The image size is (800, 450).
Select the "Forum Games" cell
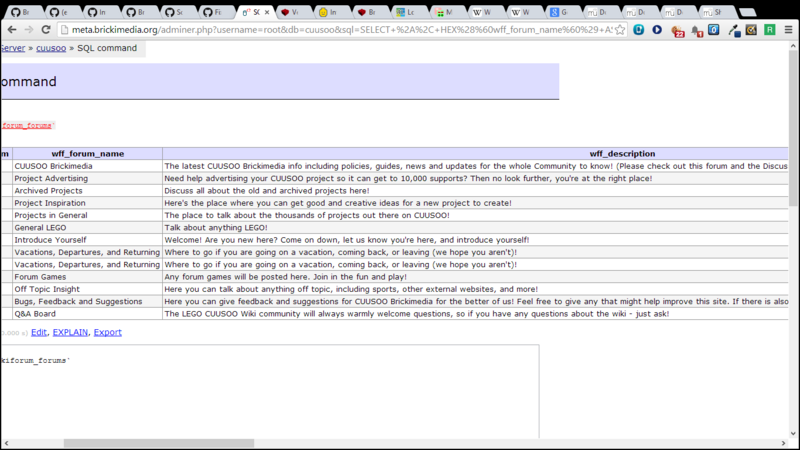click(x=88, y=277)
